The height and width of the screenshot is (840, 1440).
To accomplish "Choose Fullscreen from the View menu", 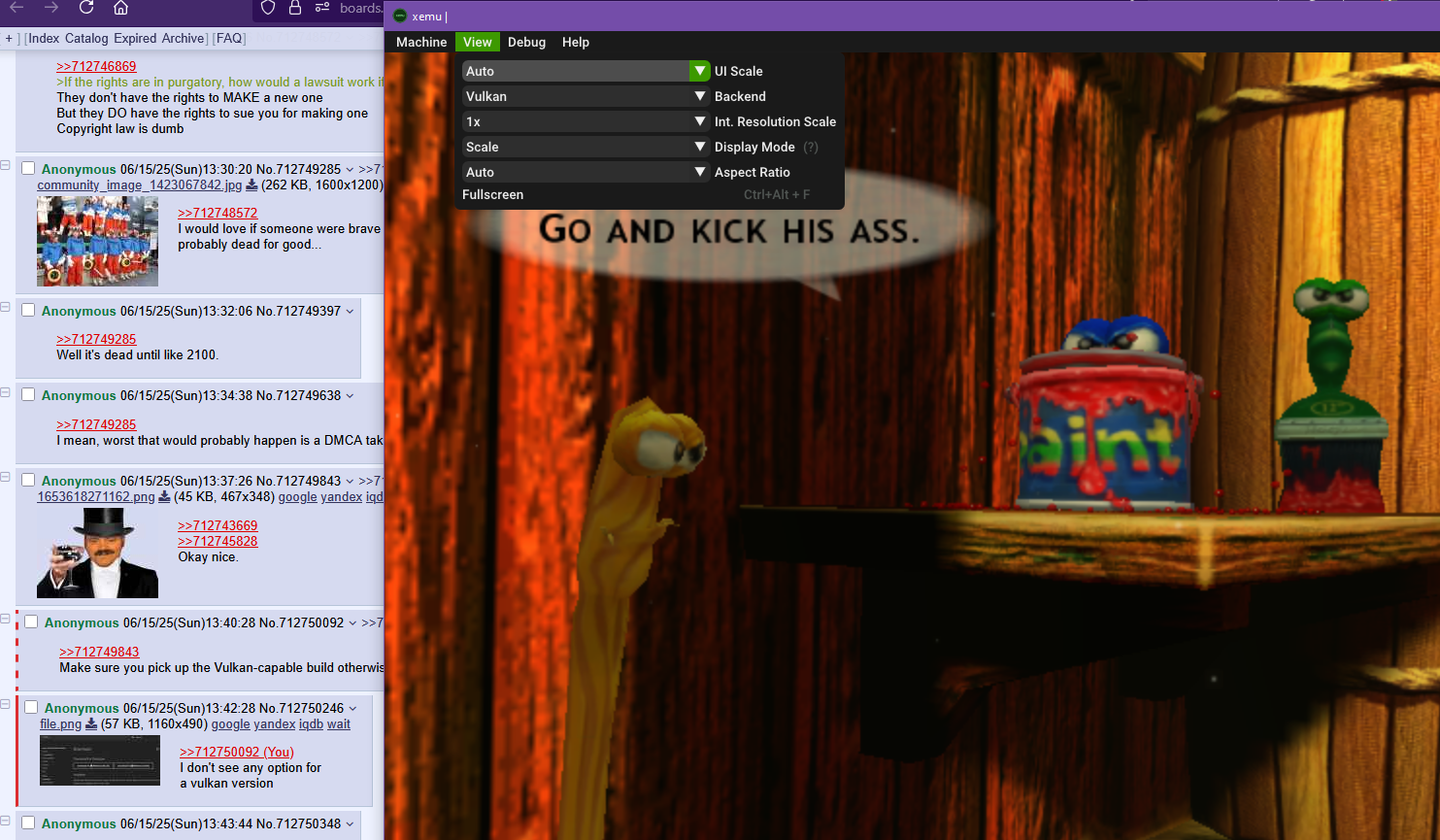I will pyautogui.click(x=636, y=194).
